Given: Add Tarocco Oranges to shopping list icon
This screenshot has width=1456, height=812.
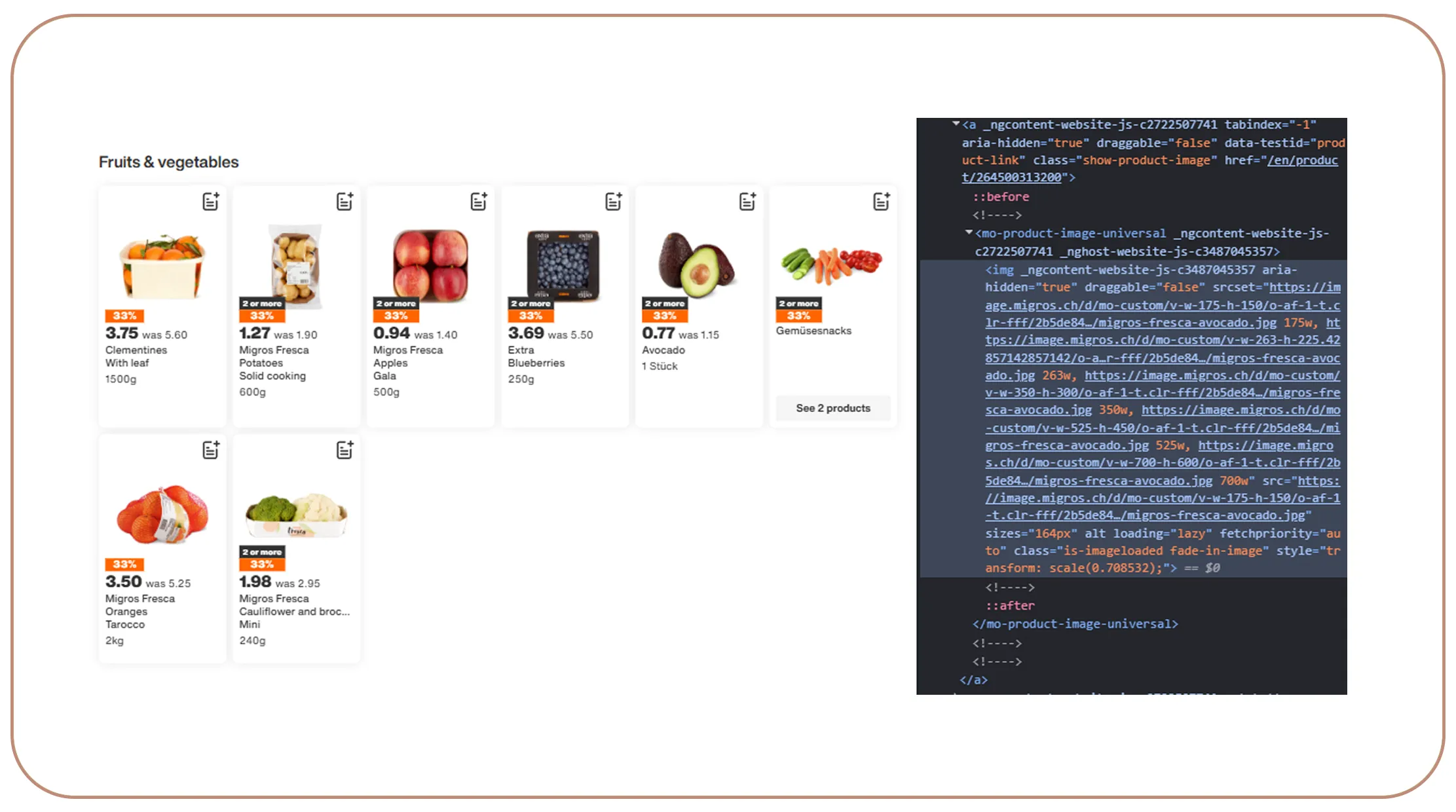Looking at the screenshot, I should (210, 450).
